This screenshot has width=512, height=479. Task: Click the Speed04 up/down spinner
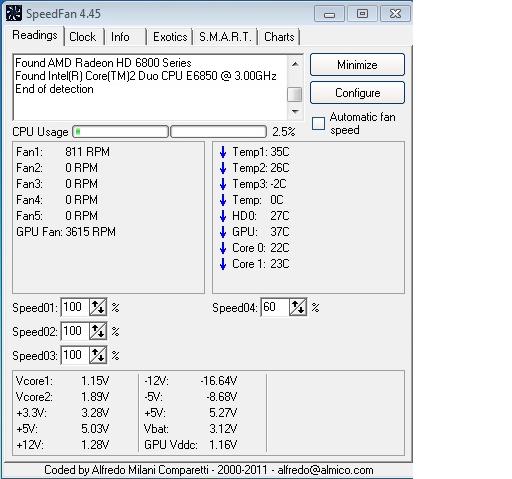click(298, 307)
